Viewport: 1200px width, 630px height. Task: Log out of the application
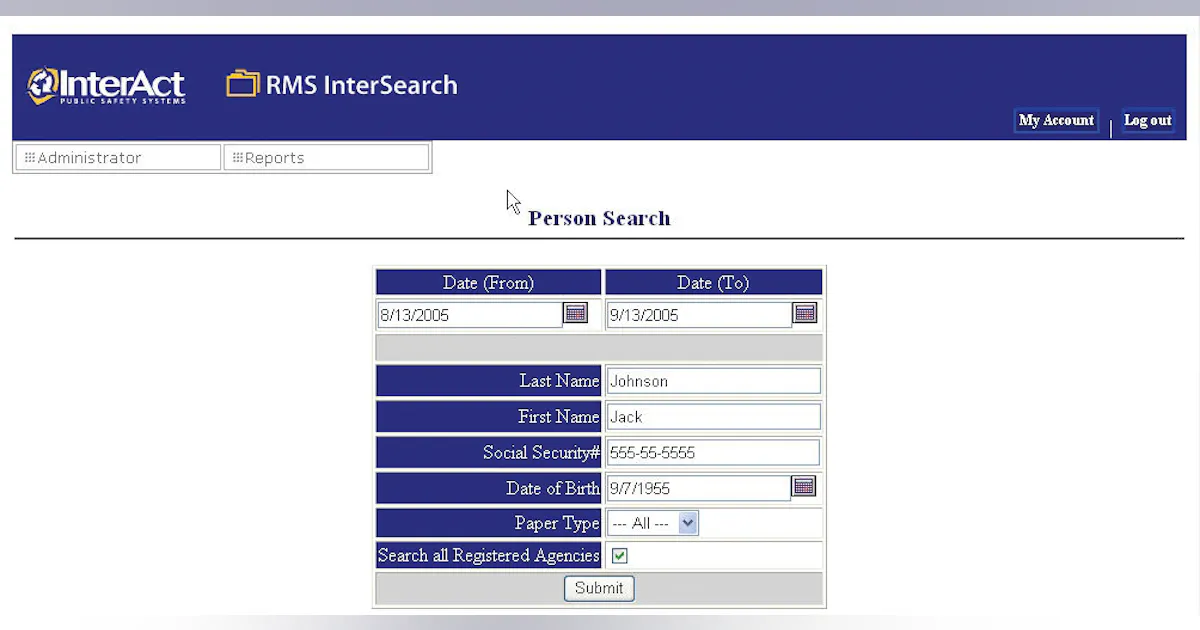coord(1147,120)
